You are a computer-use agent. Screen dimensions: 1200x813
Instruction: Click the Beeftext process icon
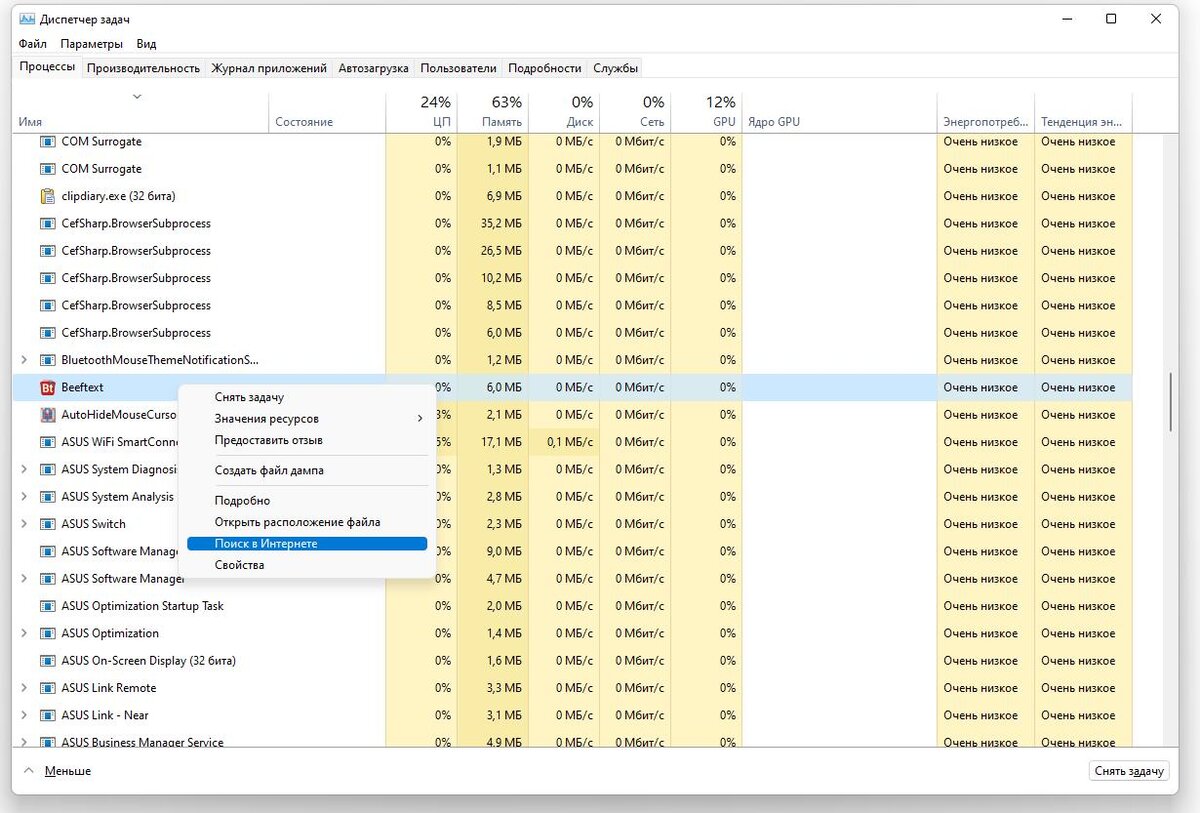[47, 387]
